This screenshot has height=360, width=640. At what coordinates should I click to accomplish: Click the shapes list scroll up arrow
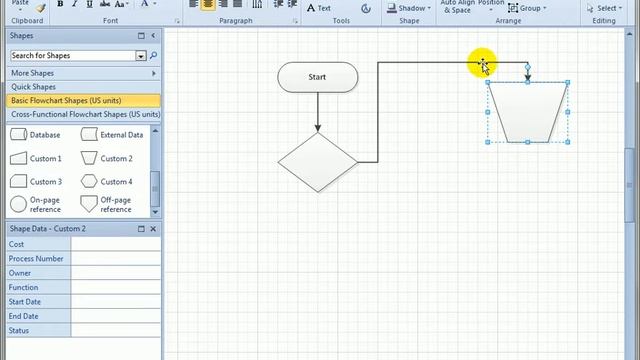point(155,131)
